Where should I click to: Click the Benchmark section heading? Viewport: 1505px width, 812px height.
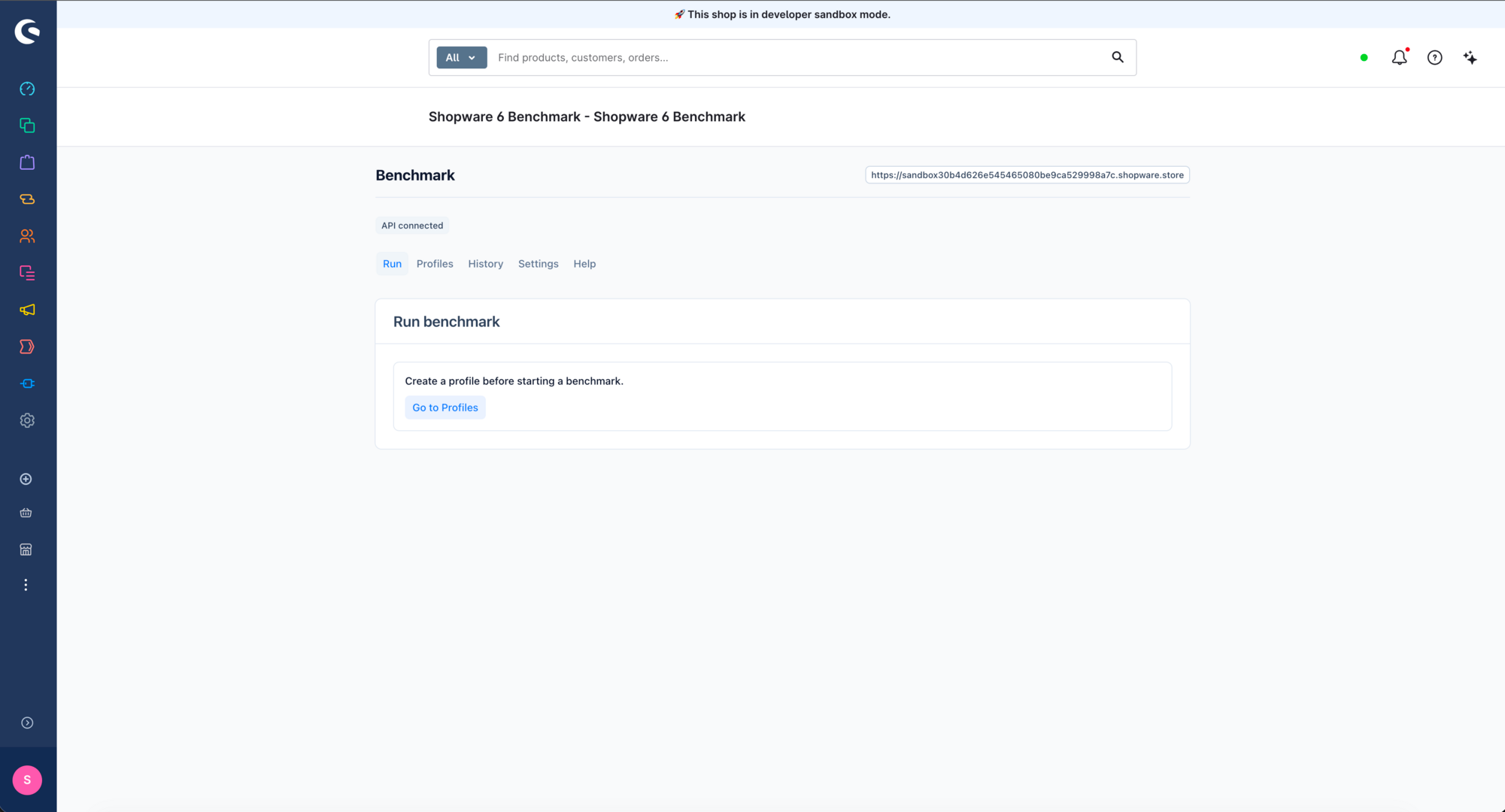(415, 175)
